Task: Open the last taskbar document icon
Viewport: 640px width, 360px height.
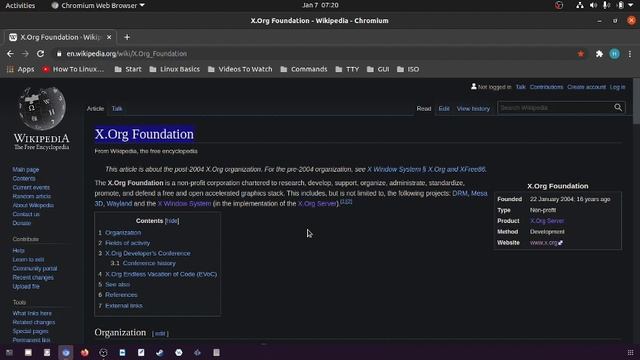Action: [x=216, y=352]
